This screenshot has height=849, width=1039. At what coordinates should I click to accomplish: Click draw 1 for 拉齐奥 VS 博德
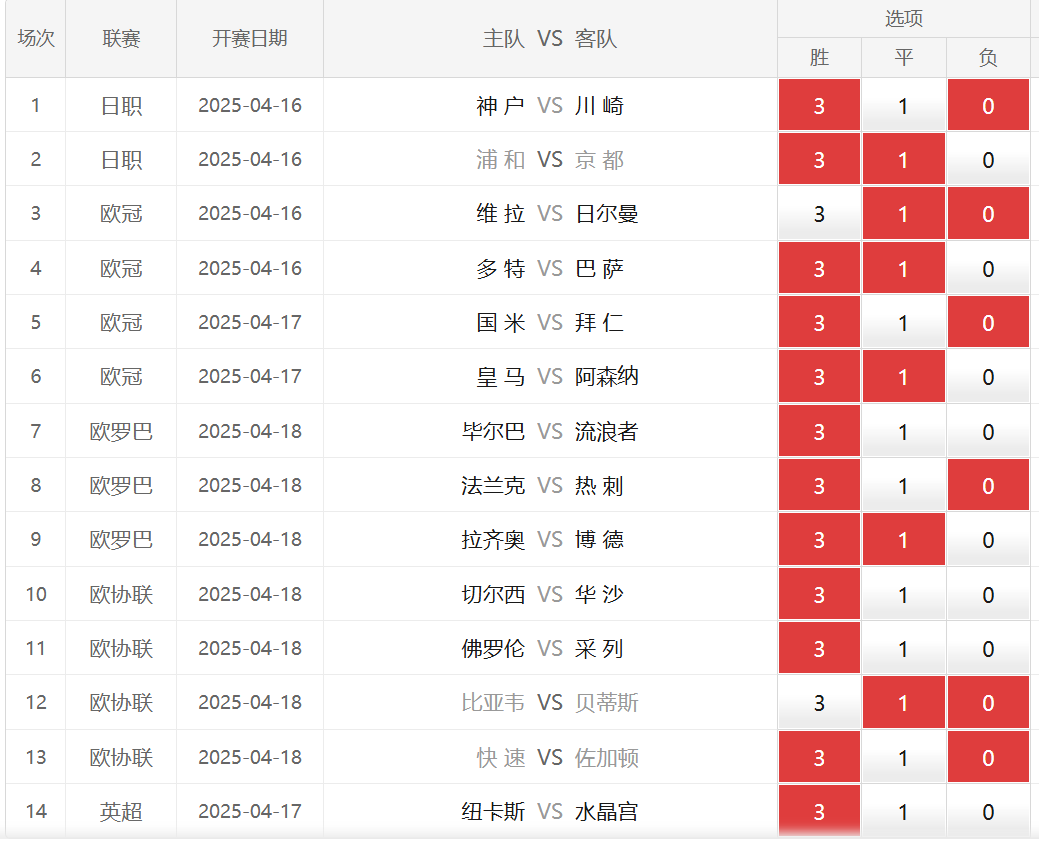point(903,539)
